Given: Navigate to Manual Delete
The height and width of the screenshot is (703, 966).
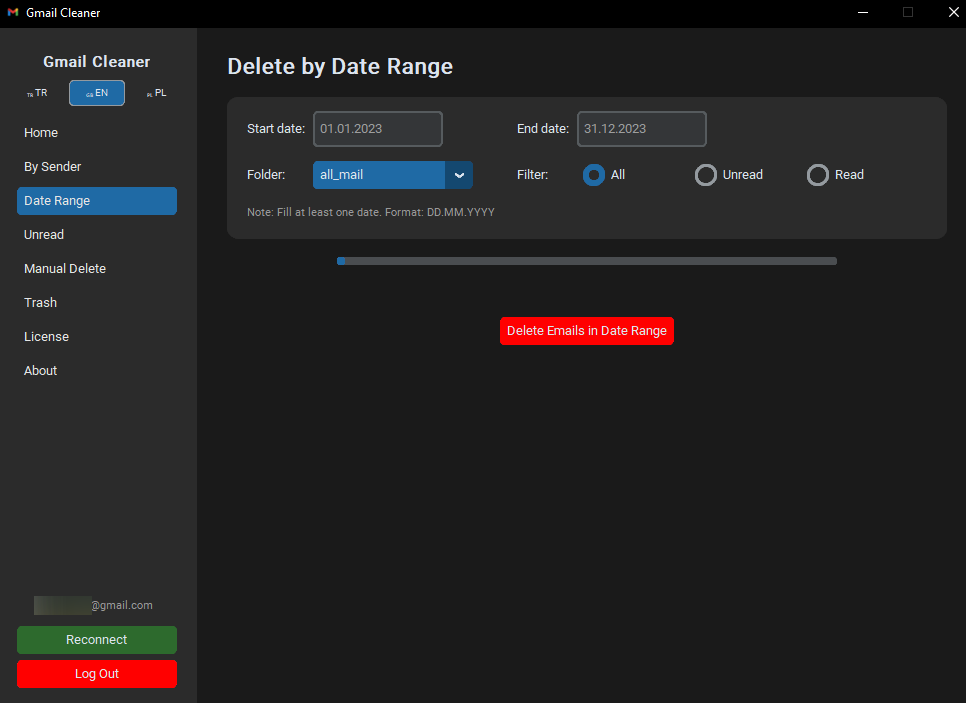Looking at the screenshot, I should pyautogui.click(x=97, y=269).
